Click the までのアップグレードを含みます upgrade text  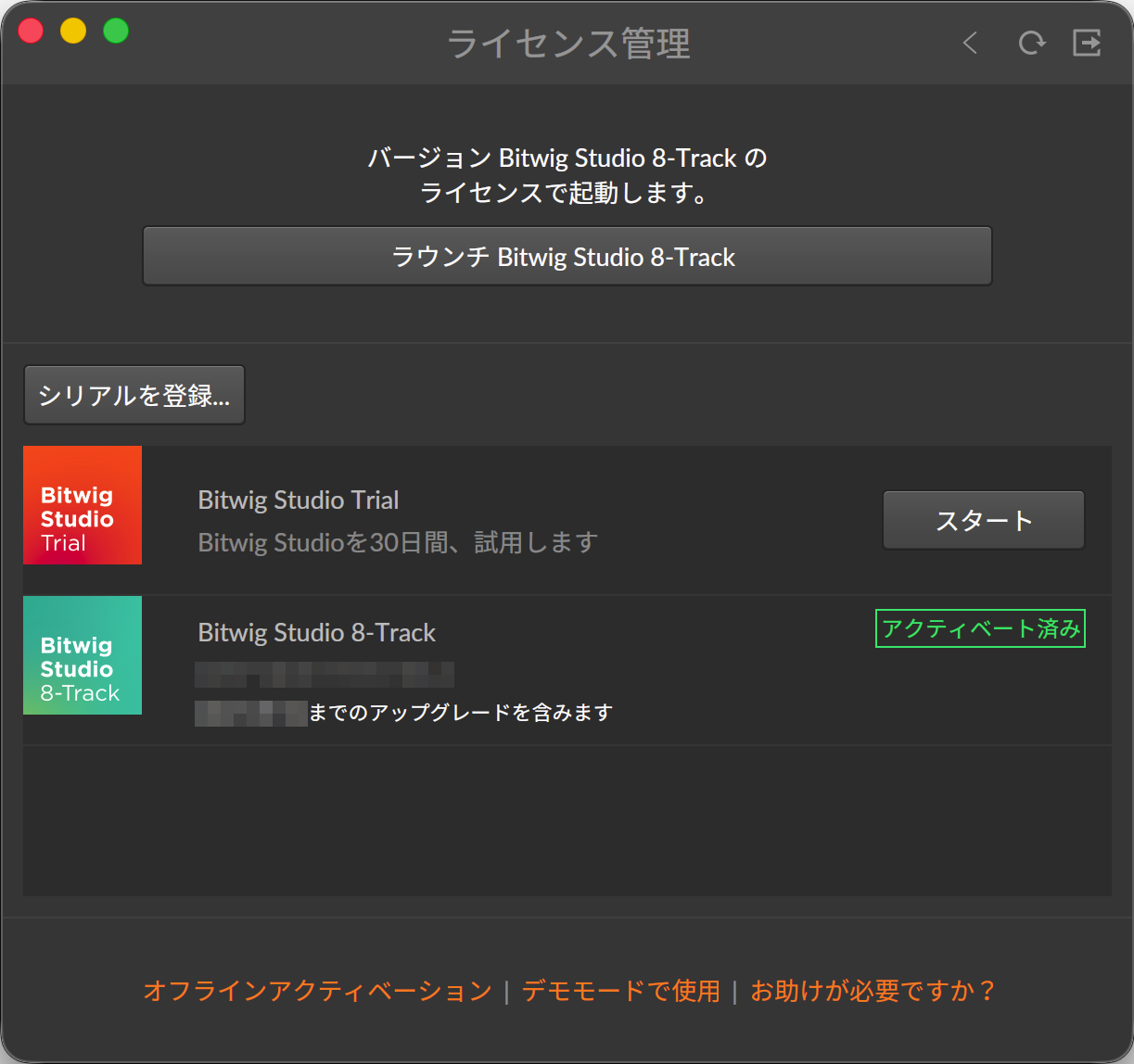coord(461,713)
